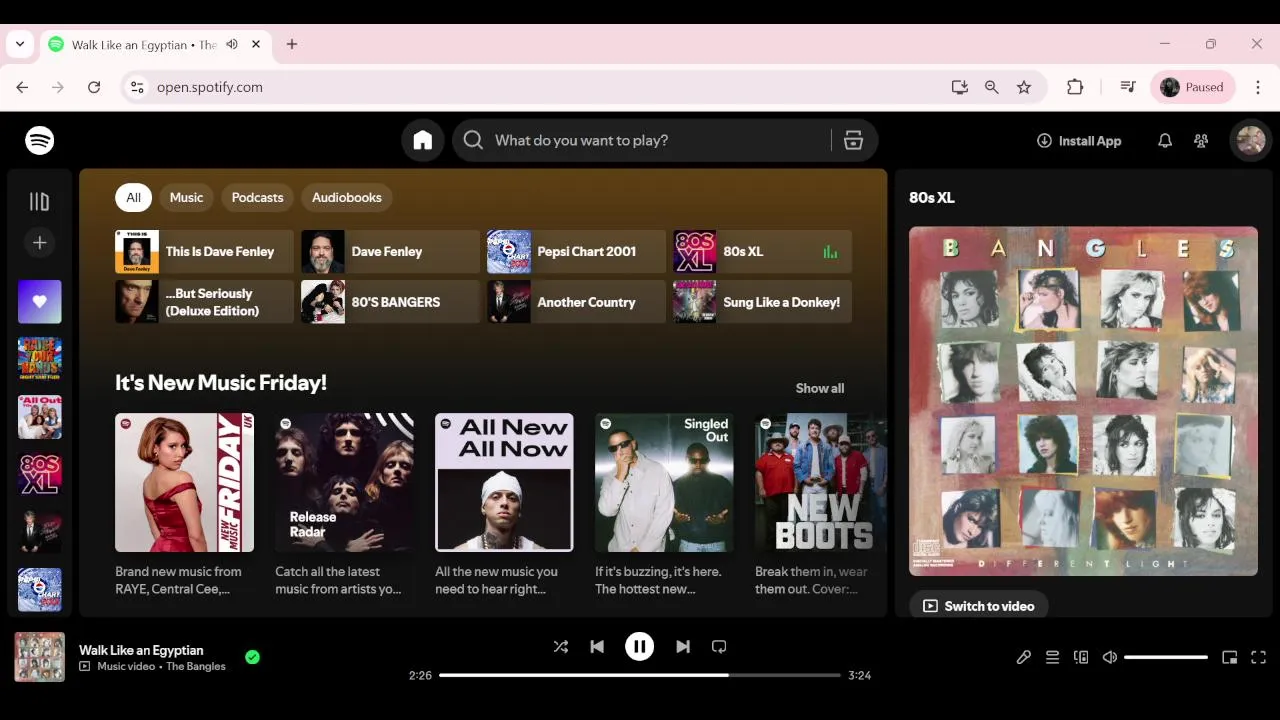
Task: Open Dave Fenley shortcut tile
Action: (x=390, y=252)
